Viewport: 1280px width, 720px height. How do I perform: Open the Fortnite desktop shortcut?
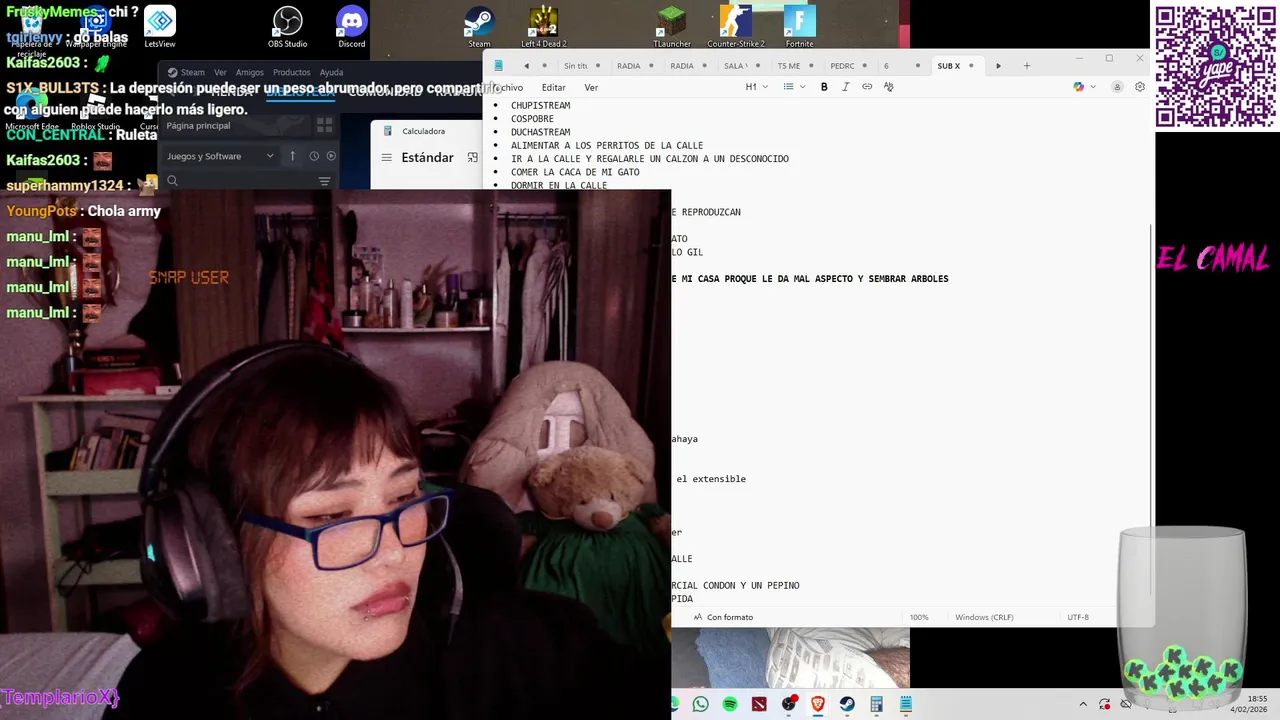(799, 27)
